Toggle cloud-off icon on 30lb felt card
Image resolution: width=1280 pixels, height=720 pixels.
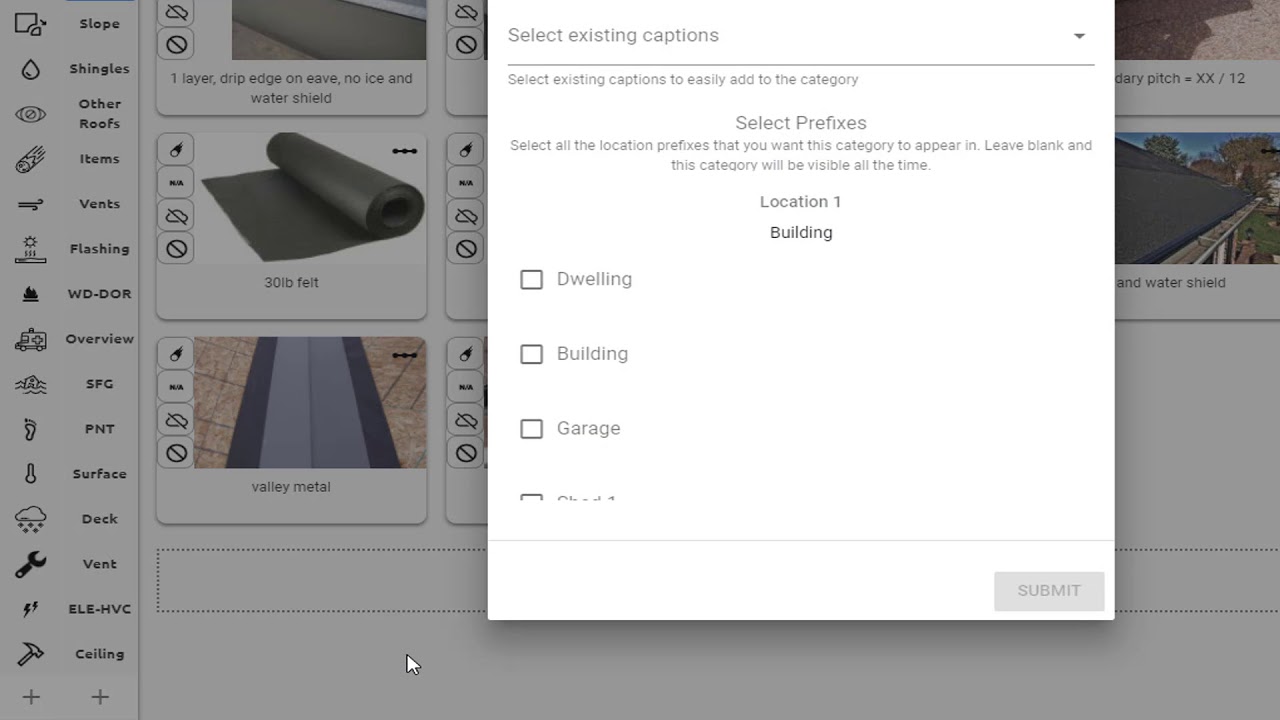coord(176,216)
